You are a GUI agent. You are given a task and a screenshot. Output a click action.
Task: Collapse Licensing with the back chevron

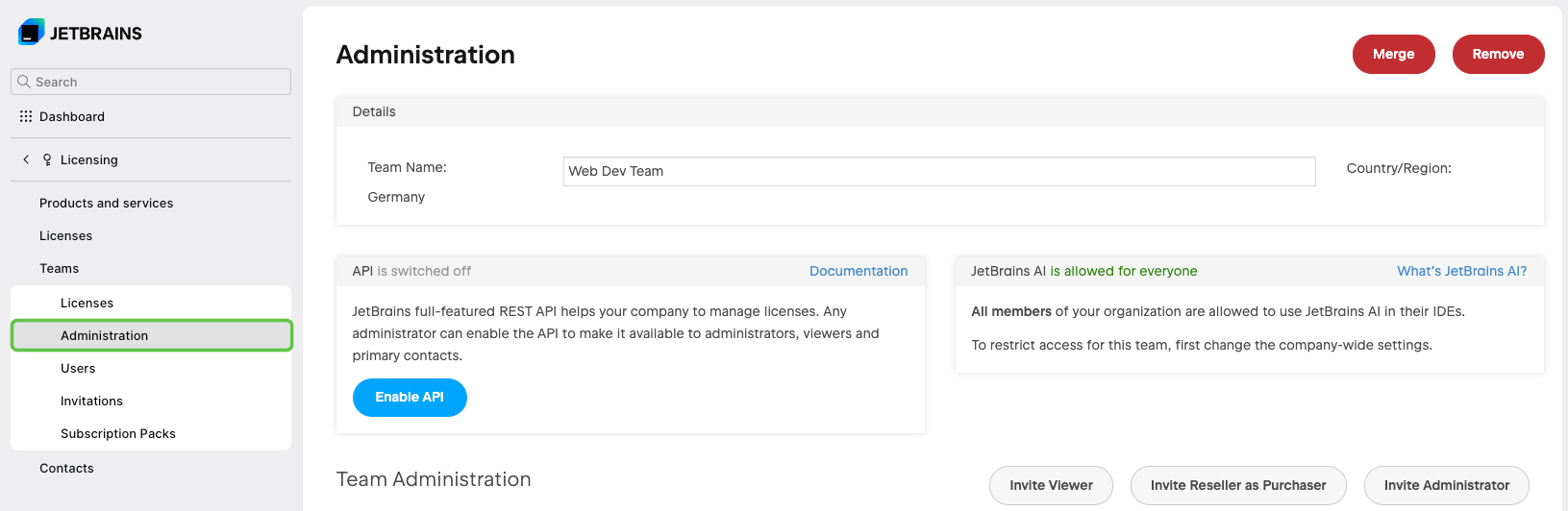(26, 159)
